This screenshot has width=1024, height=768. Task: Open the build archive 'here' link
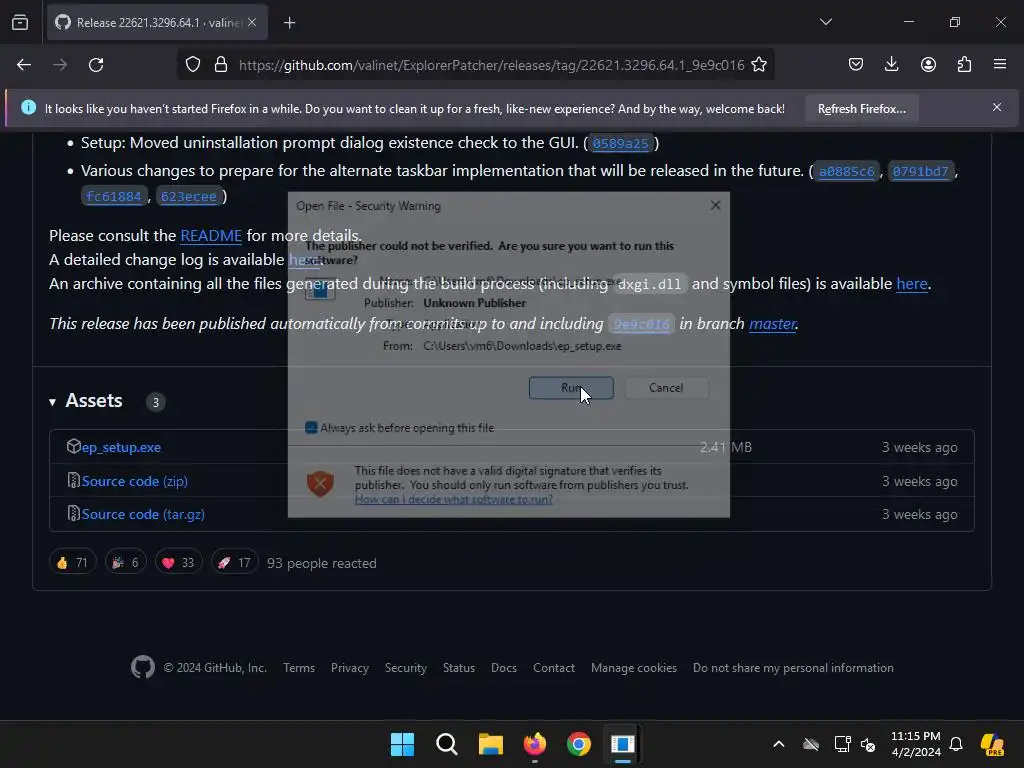[x=912, y=284]
